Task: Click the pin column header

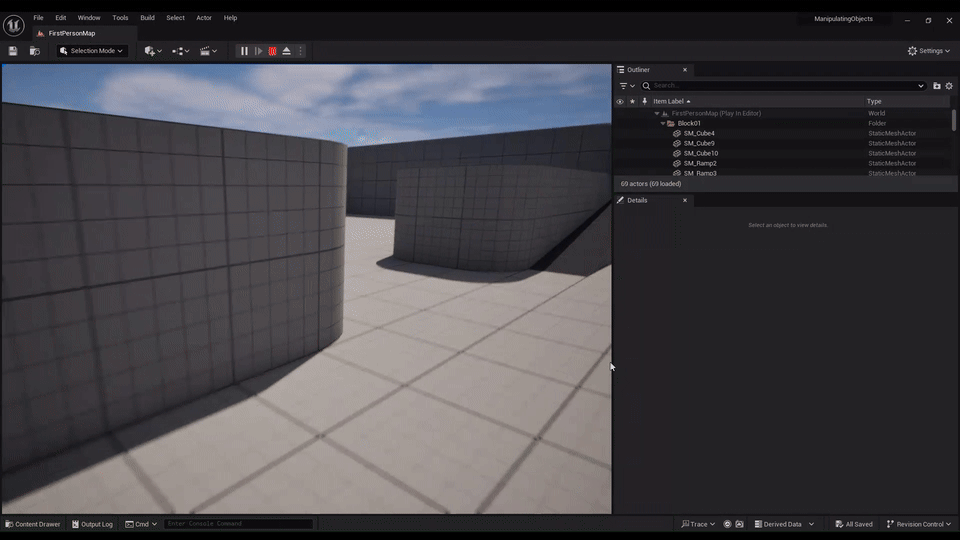Action: (645, 102)
